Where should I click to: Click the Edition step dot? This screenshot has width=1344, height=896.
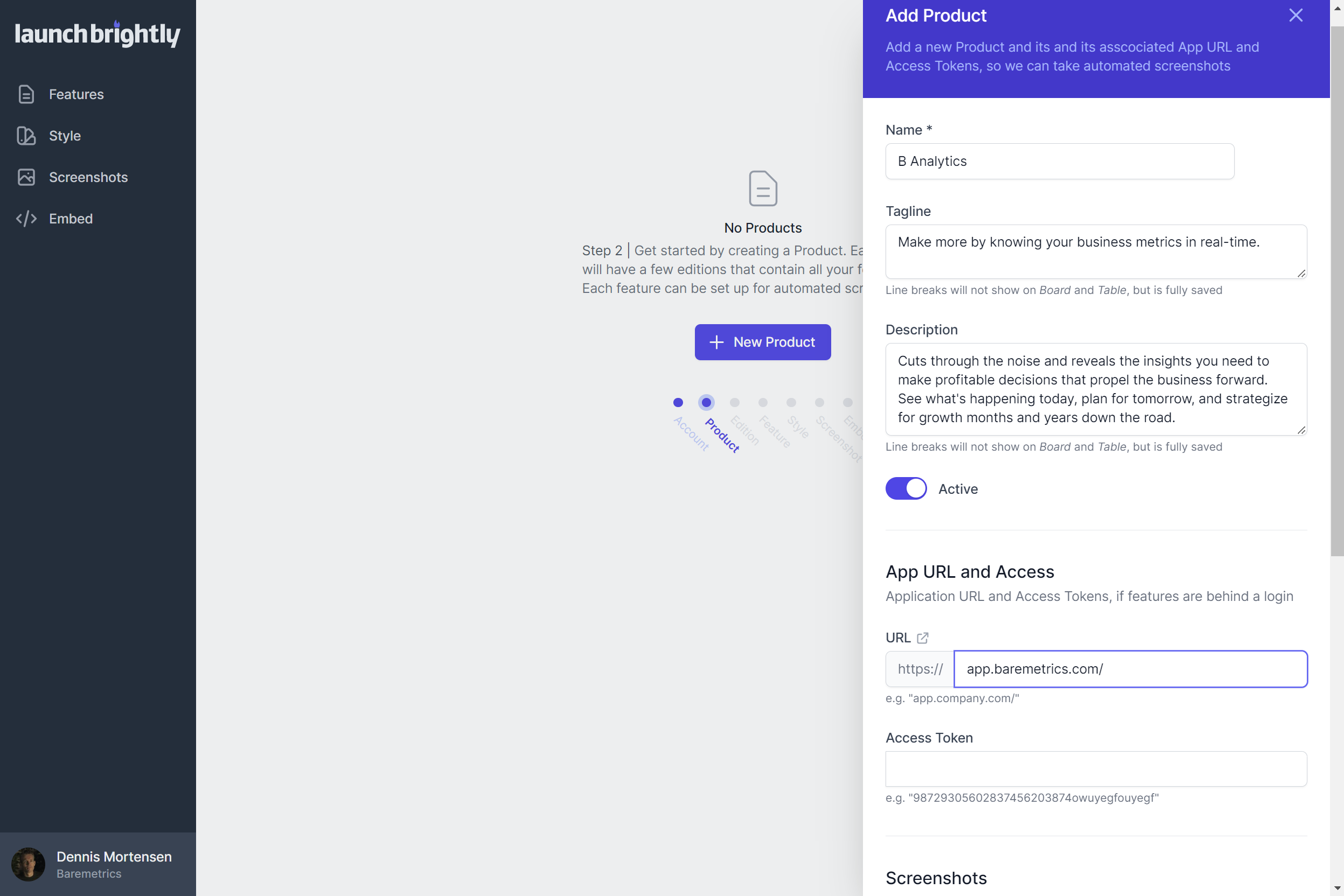(x=735, y=403)
